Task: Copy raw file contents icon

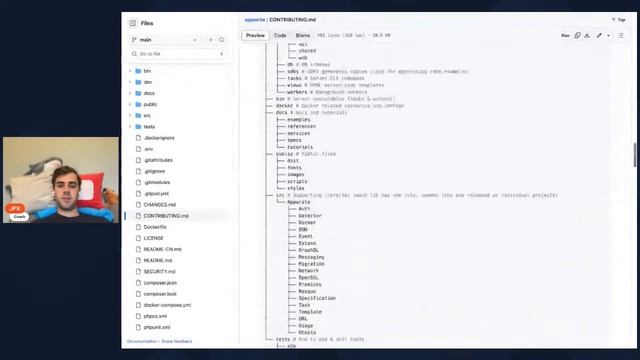Action: pyautogui.click(x=577, y=36)
